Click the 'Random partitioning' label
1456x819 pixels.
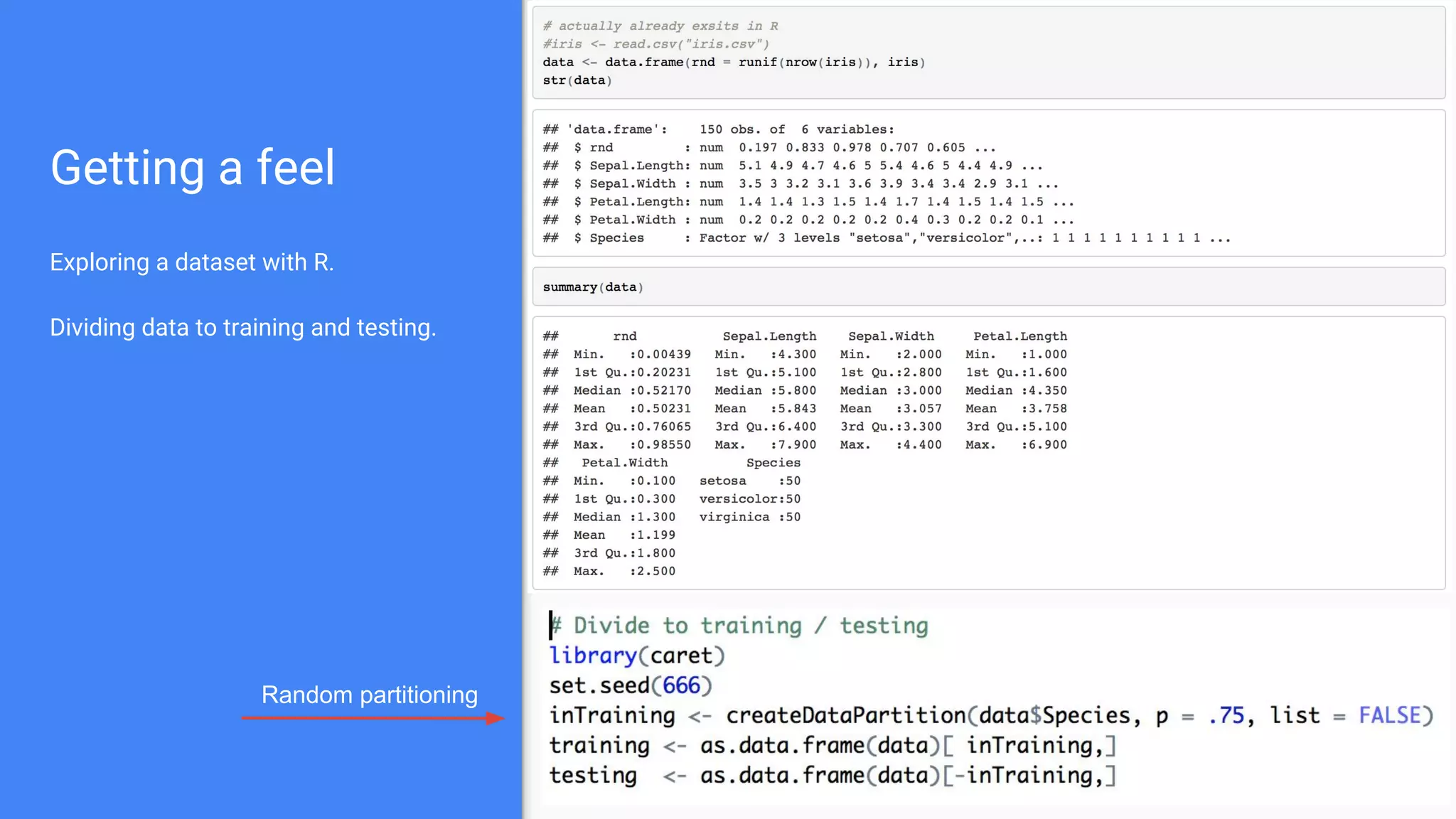point(370,695)
